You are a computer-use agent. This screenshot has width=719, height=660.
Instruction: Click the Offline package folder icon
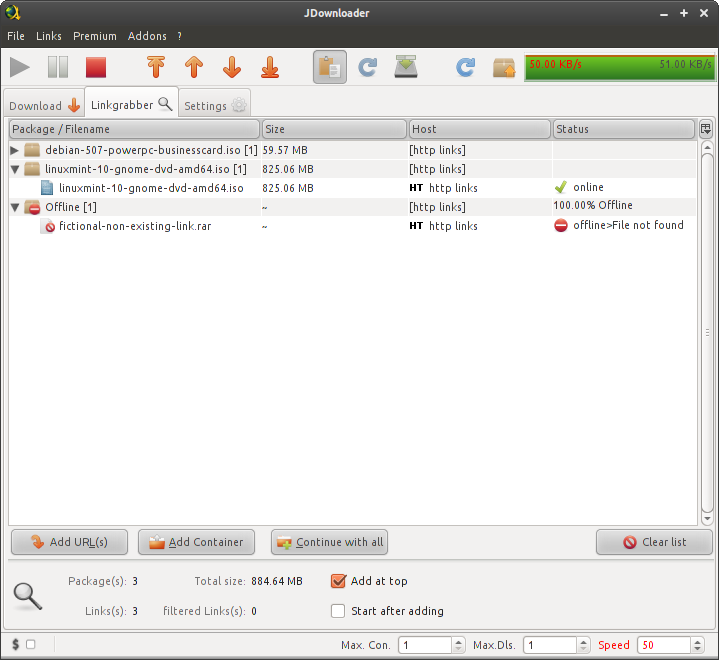tap(32, 207)
